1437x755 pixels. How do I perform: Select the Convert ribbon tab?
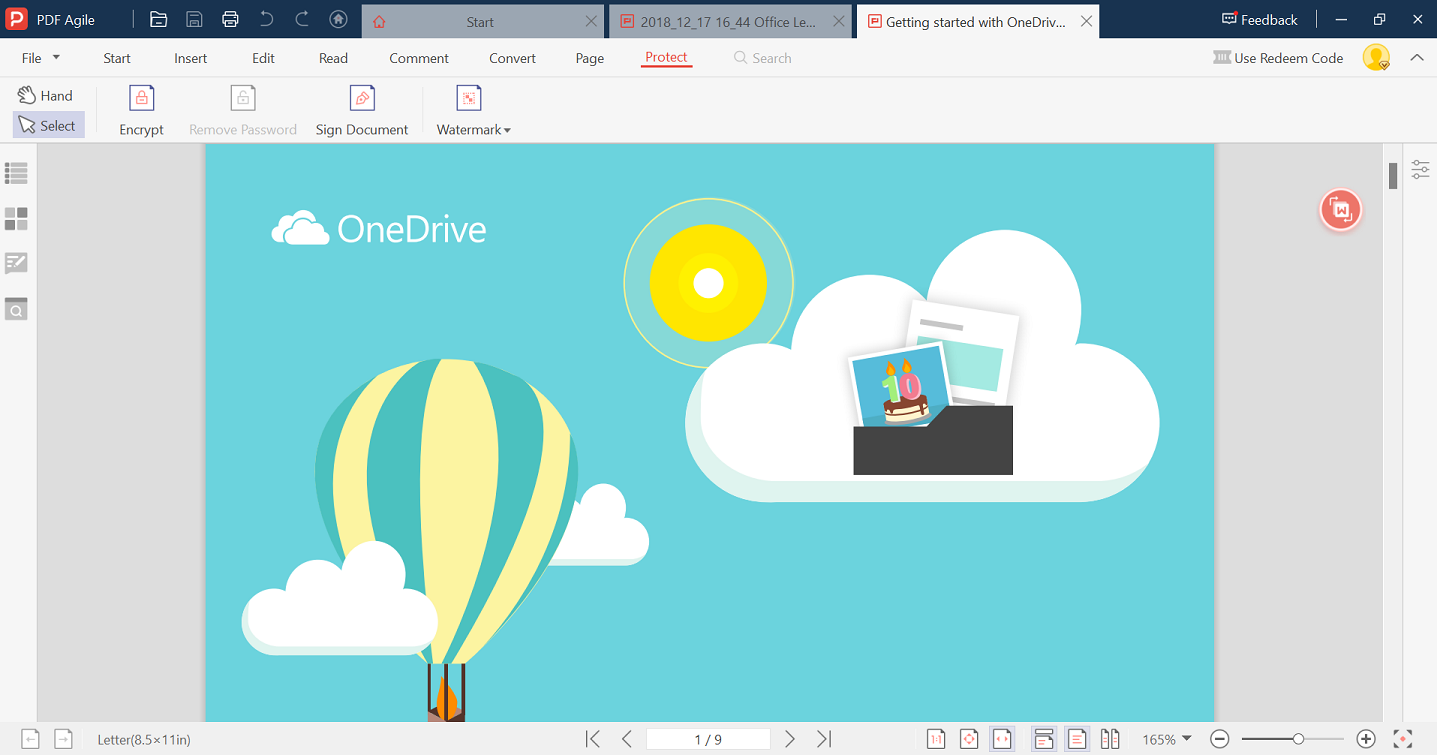[x=513, y=58]
